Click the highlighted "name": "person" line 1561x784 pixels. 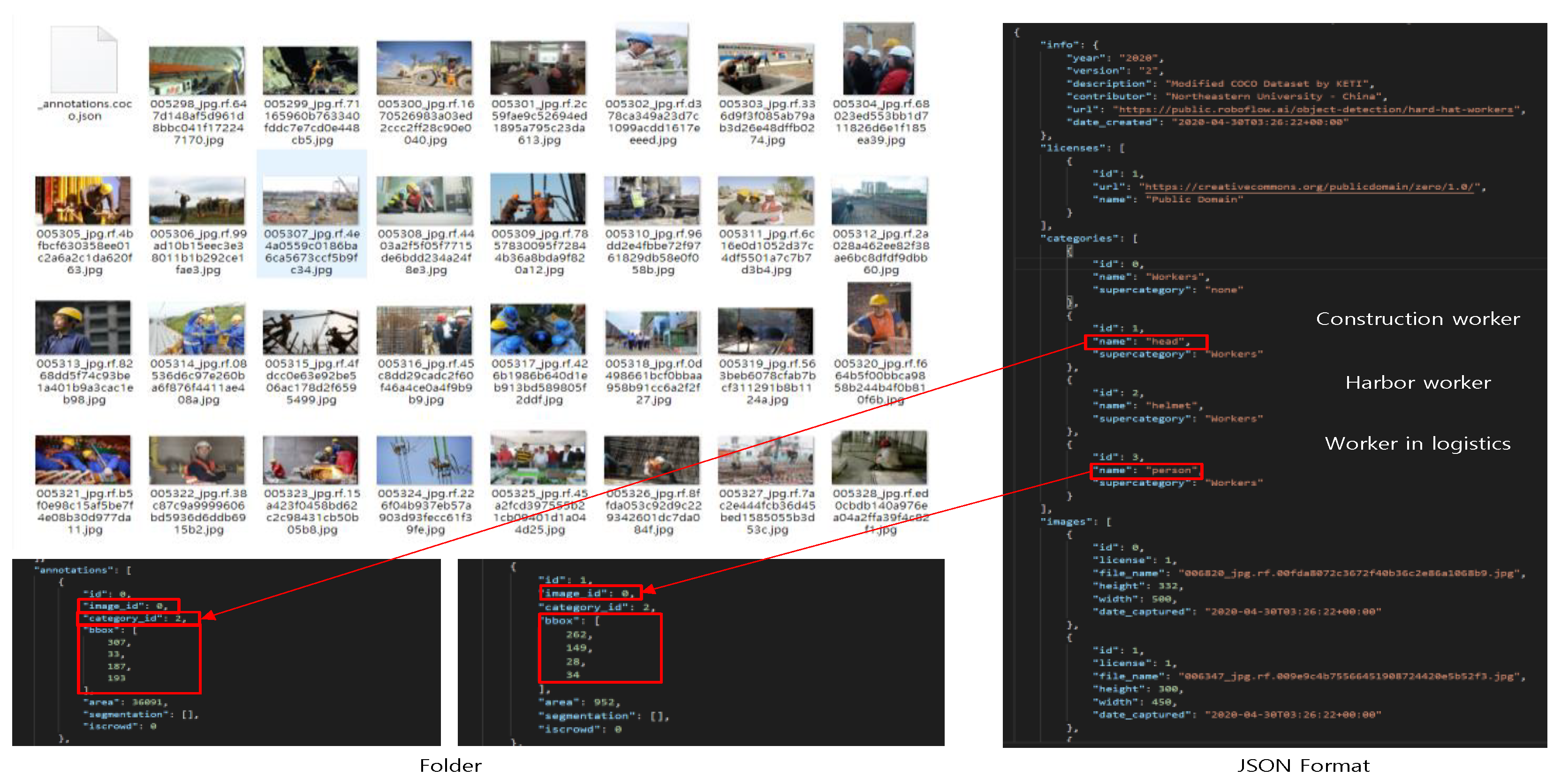1145,470
